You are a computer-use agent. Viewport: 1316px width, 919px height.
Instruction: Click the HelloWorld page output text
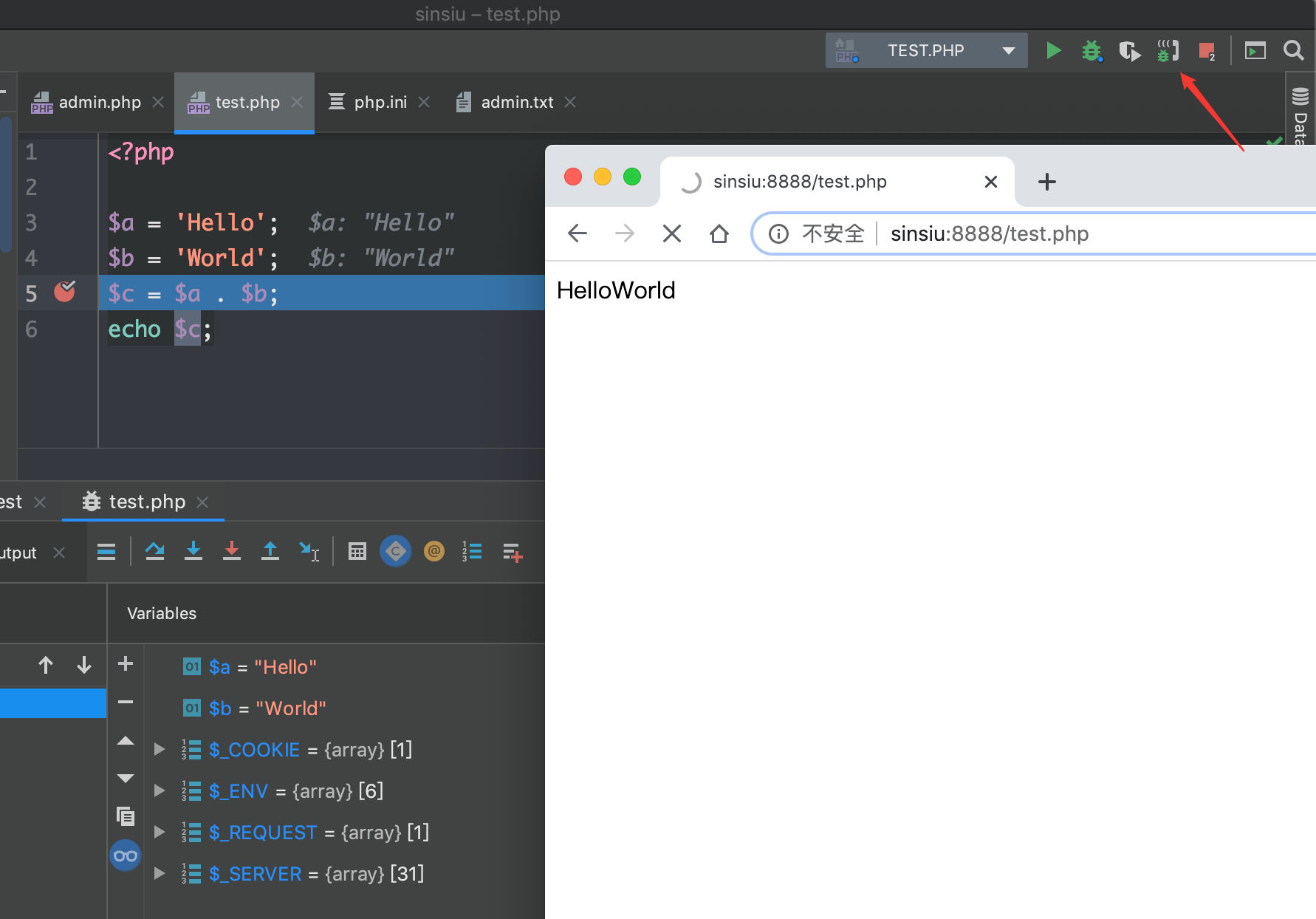tap(616, 290)
